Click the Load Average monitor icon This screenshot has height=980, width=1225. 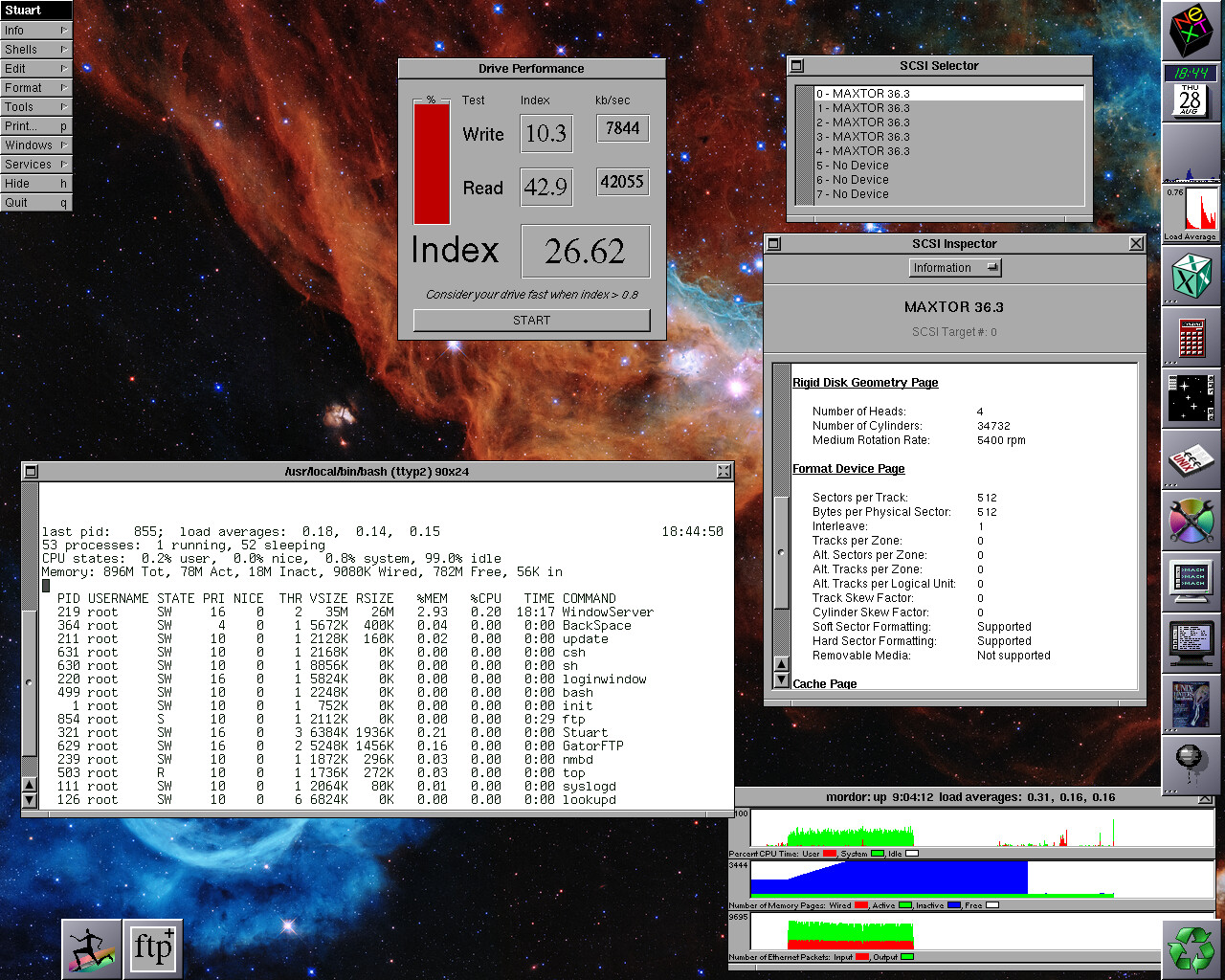tap(1191, 213)
